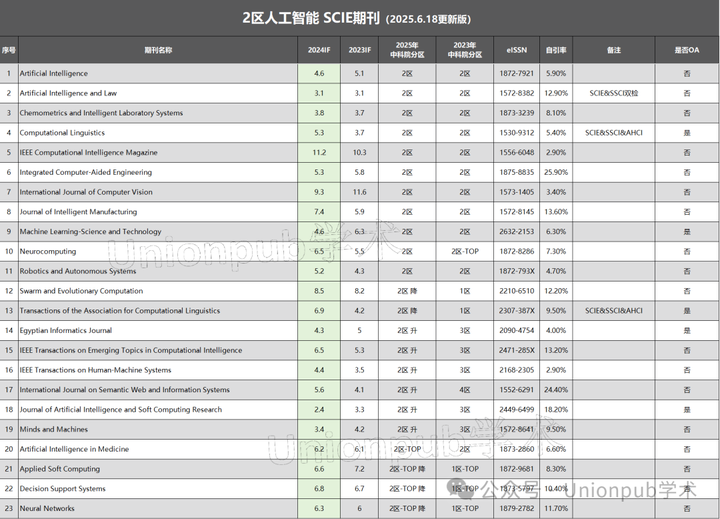
Task: Click 2023IF value 10.3 cell
Action: [x=360, y=152]
